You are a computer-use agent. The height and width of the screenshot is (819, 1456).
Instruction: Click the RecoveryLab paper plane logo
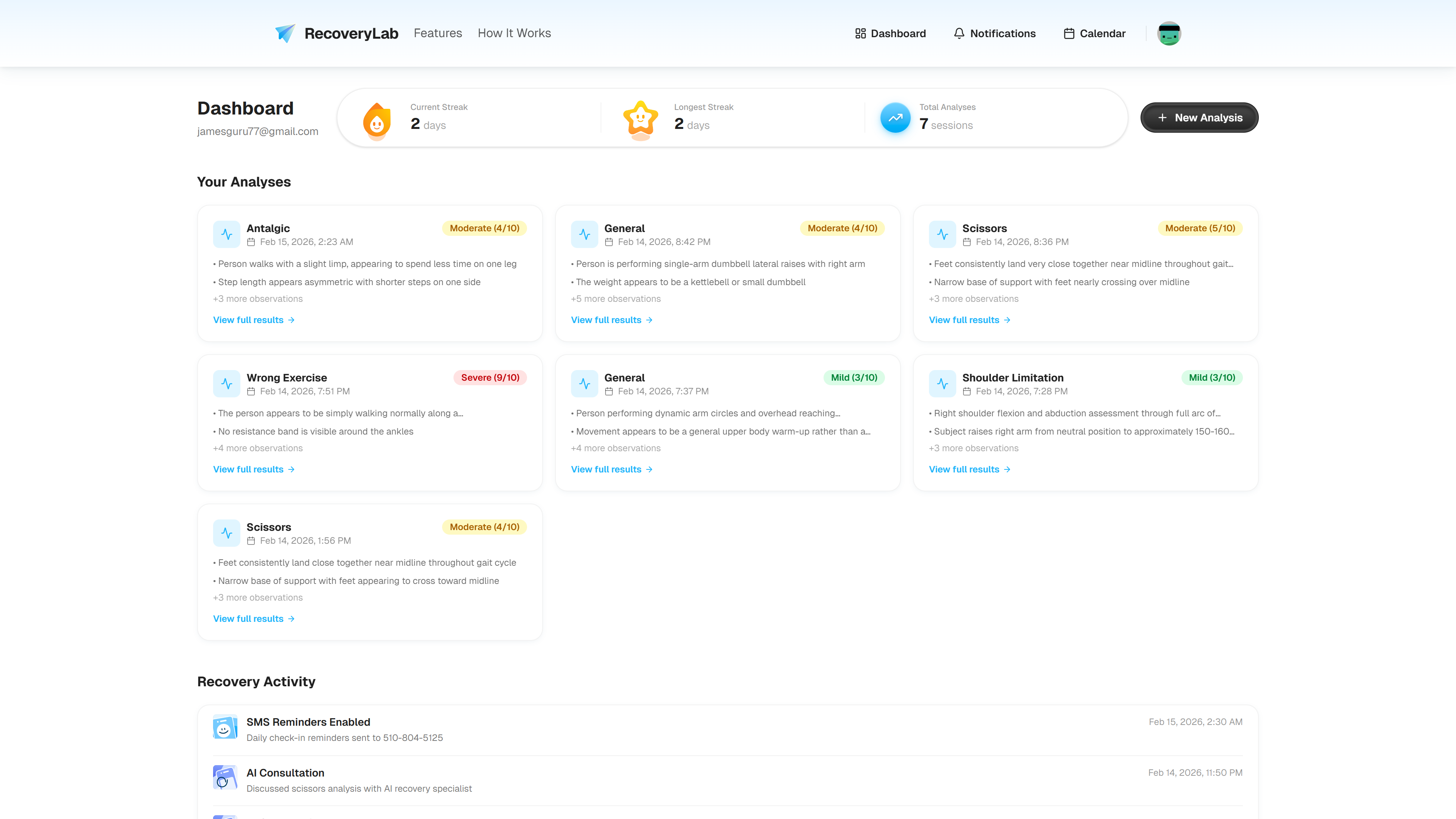(x=285, y=33)
